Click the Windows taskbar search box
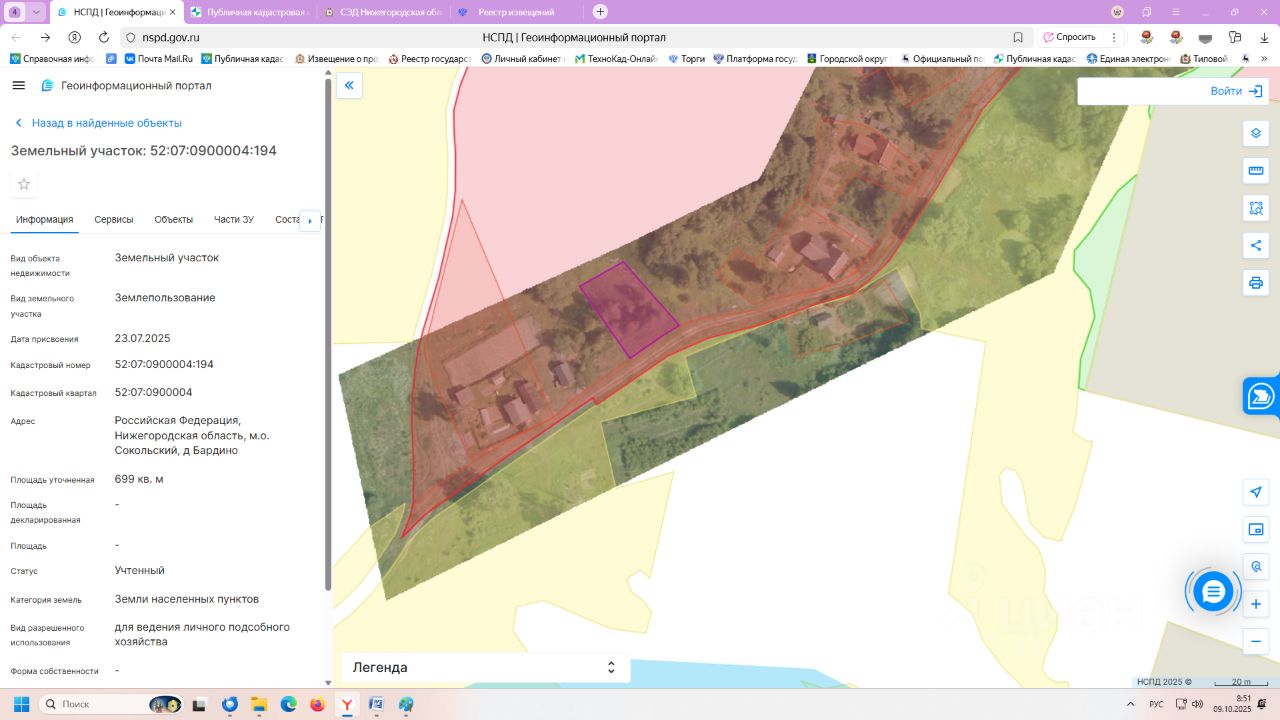This screenshot has height=720, width=1280. click(x=110, y=704)
